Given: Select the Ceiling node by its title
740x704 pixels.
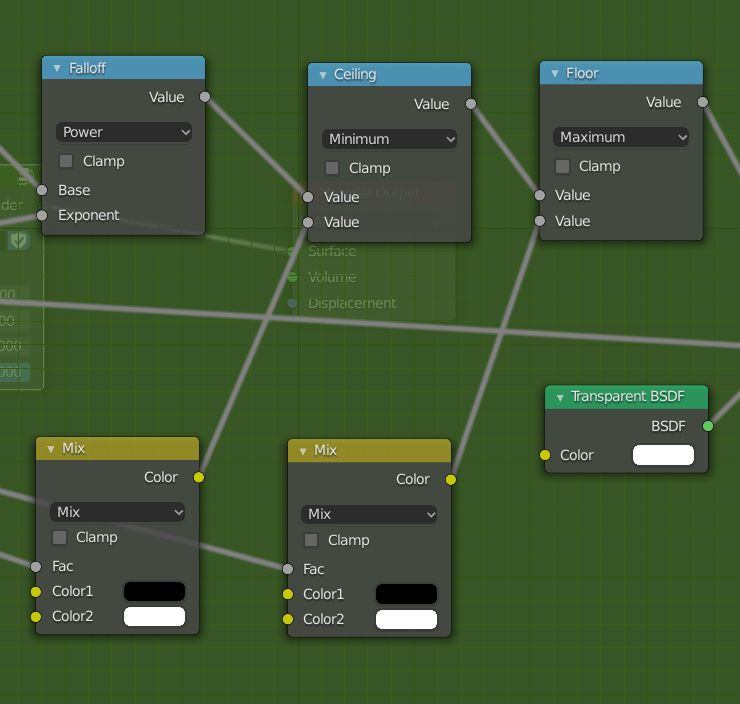Looking at the screenshot, I should (x=355, y=75).
